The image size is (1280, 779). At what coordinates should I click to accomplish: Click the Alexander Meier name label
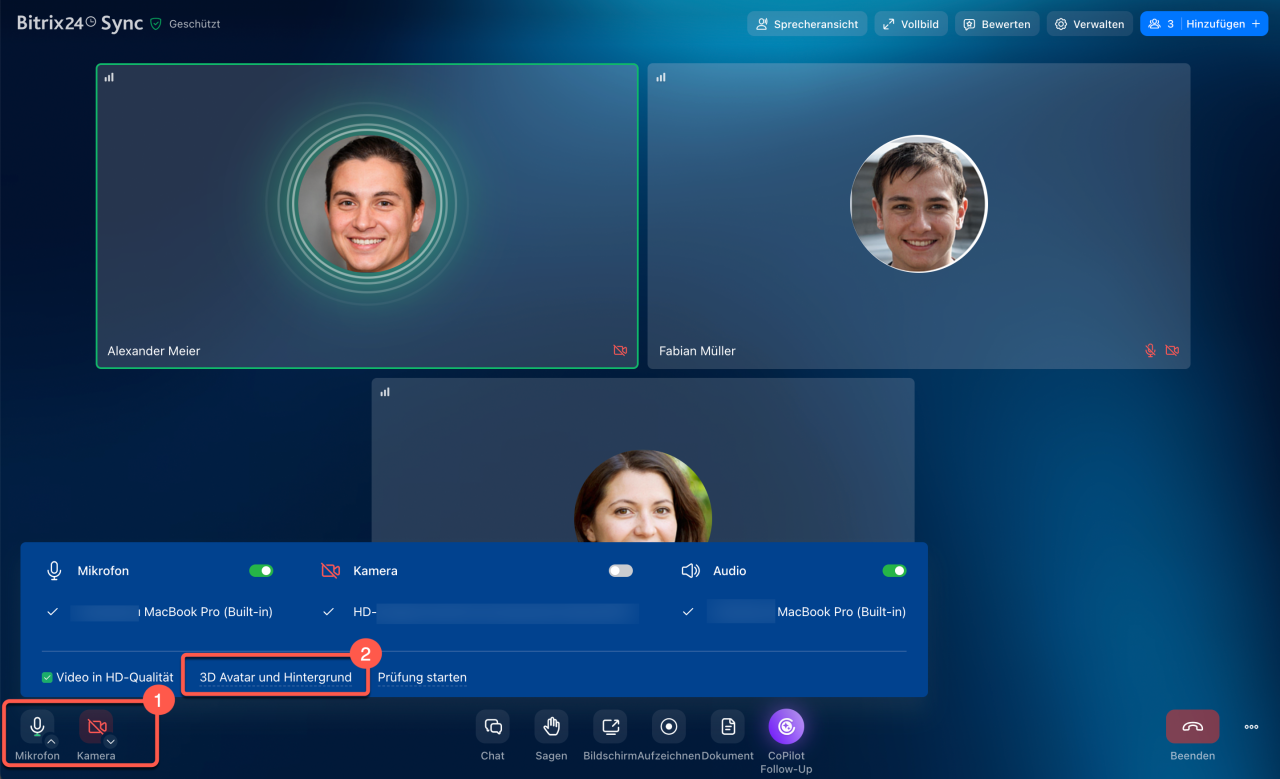click(154, 351)
